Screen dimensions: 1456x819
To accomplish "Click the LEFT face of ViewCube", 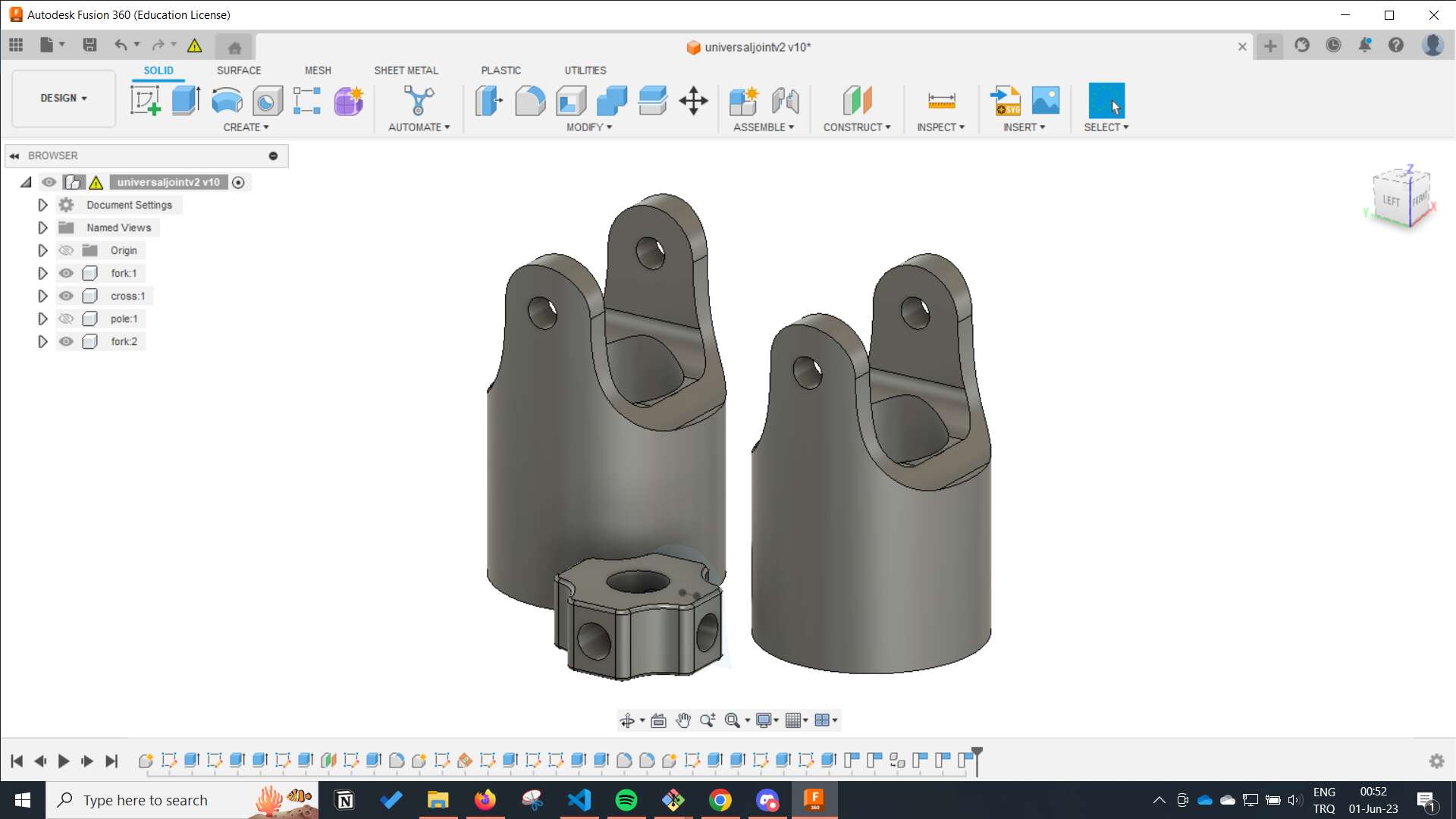I will pyautogui.click(x=1391, y=201).
